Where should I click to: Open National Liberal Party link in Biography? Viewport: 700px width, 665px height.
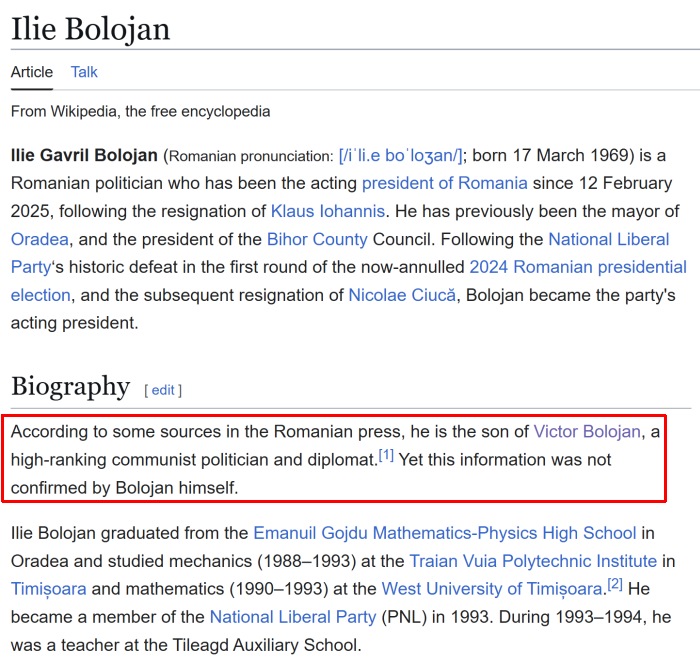point(293,617)
